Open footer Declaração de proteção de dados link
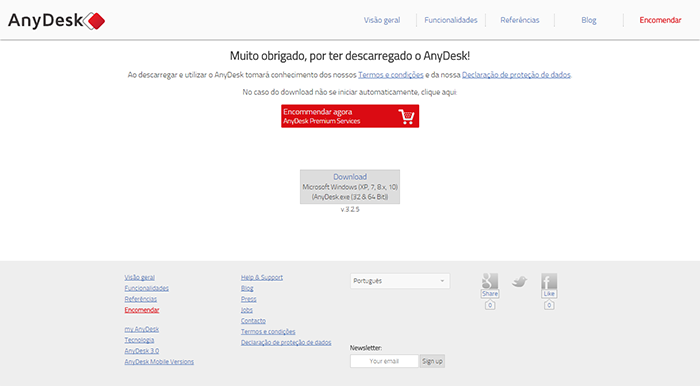This screenshot has width=700, height=386. pos(286,342)
